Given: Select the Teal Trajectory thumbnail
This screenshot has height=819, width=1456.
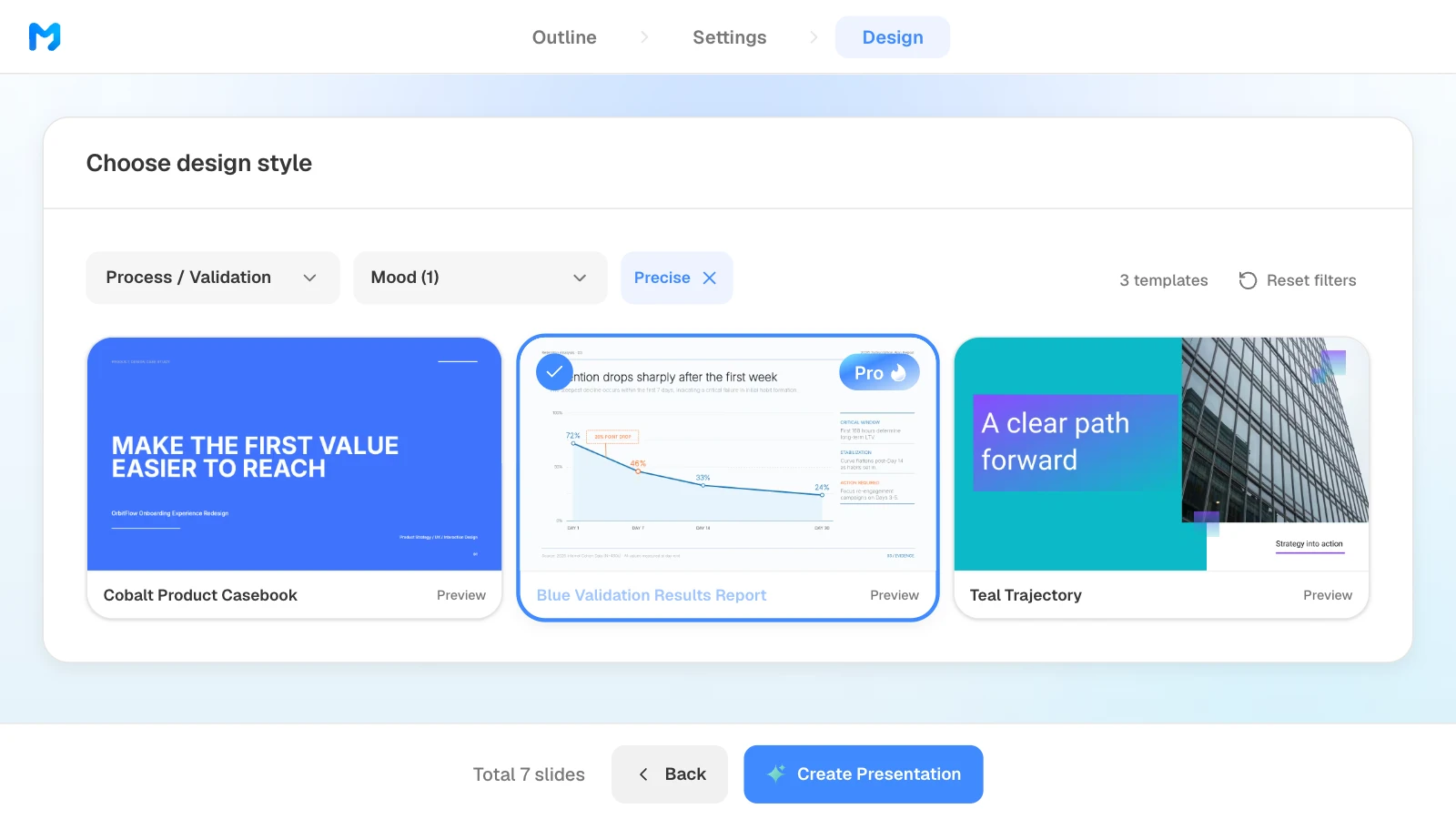Looking at the screenshot, I should coord(1161,454).
